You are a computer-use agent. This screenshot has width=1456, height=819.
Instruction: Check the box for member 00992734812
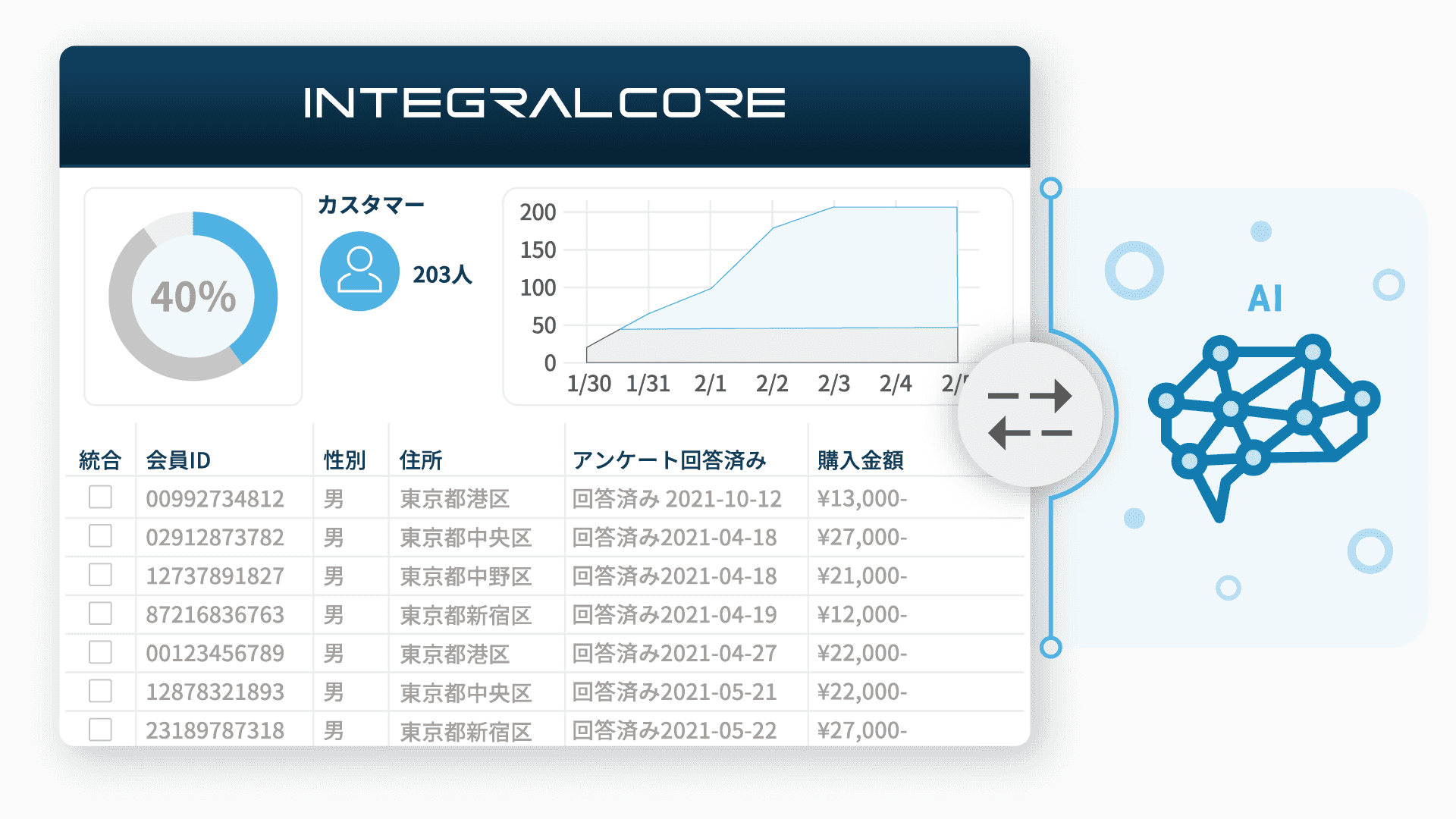coord(100,497)
